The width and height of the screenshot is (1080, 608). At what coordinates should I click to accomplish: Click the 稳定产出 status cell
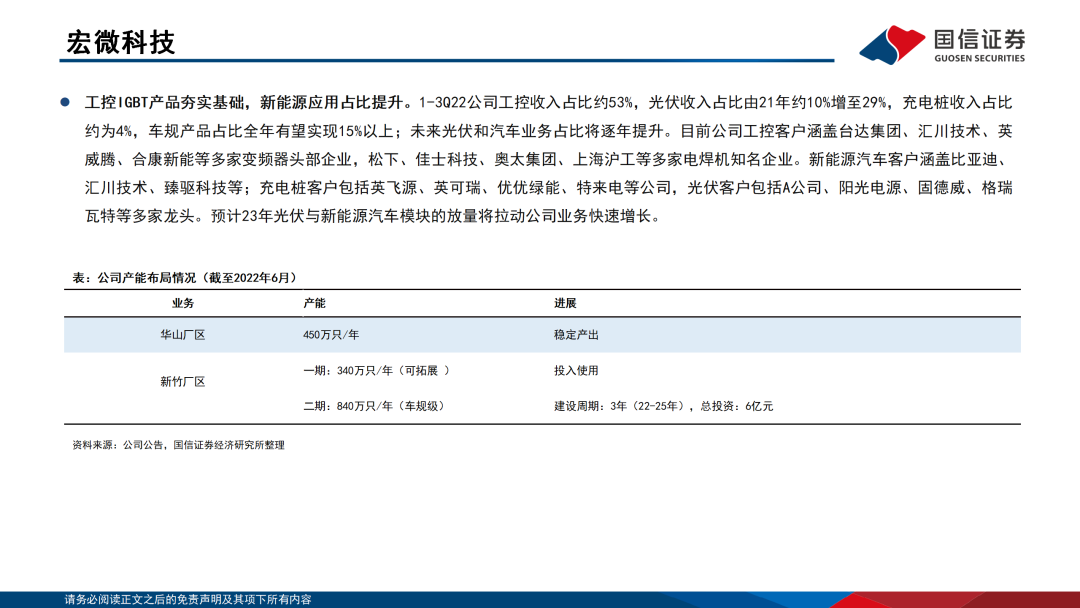(x=576, y=335)
